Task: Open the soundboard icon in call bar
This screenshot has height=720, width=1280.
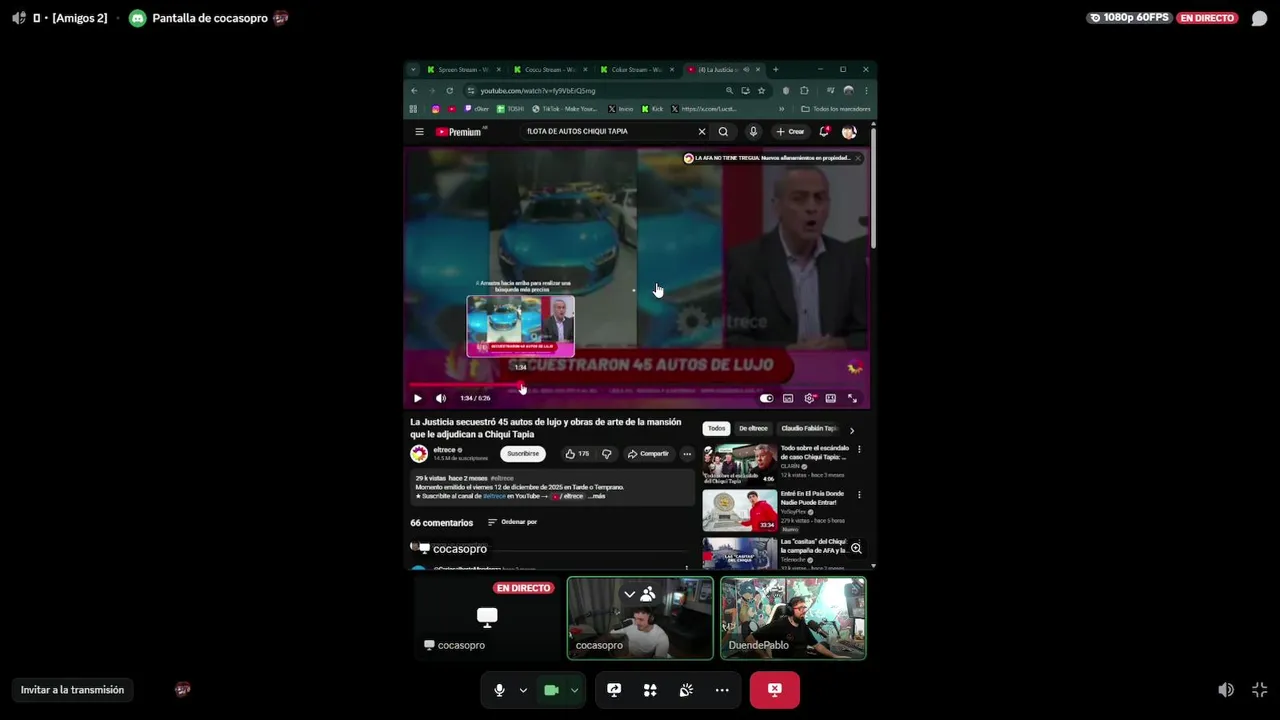Action: (686, 690)
